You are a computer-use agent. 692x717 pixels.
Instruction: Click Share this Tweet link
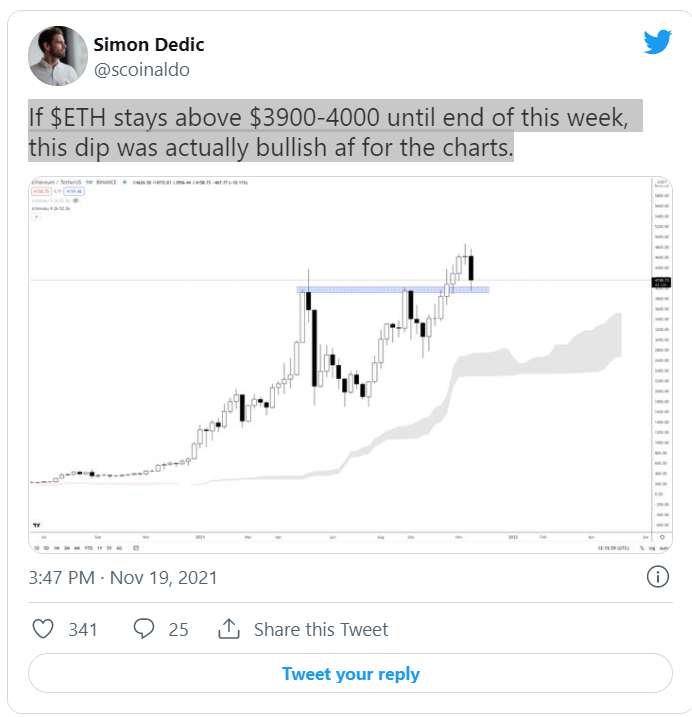tap(321, 629)
